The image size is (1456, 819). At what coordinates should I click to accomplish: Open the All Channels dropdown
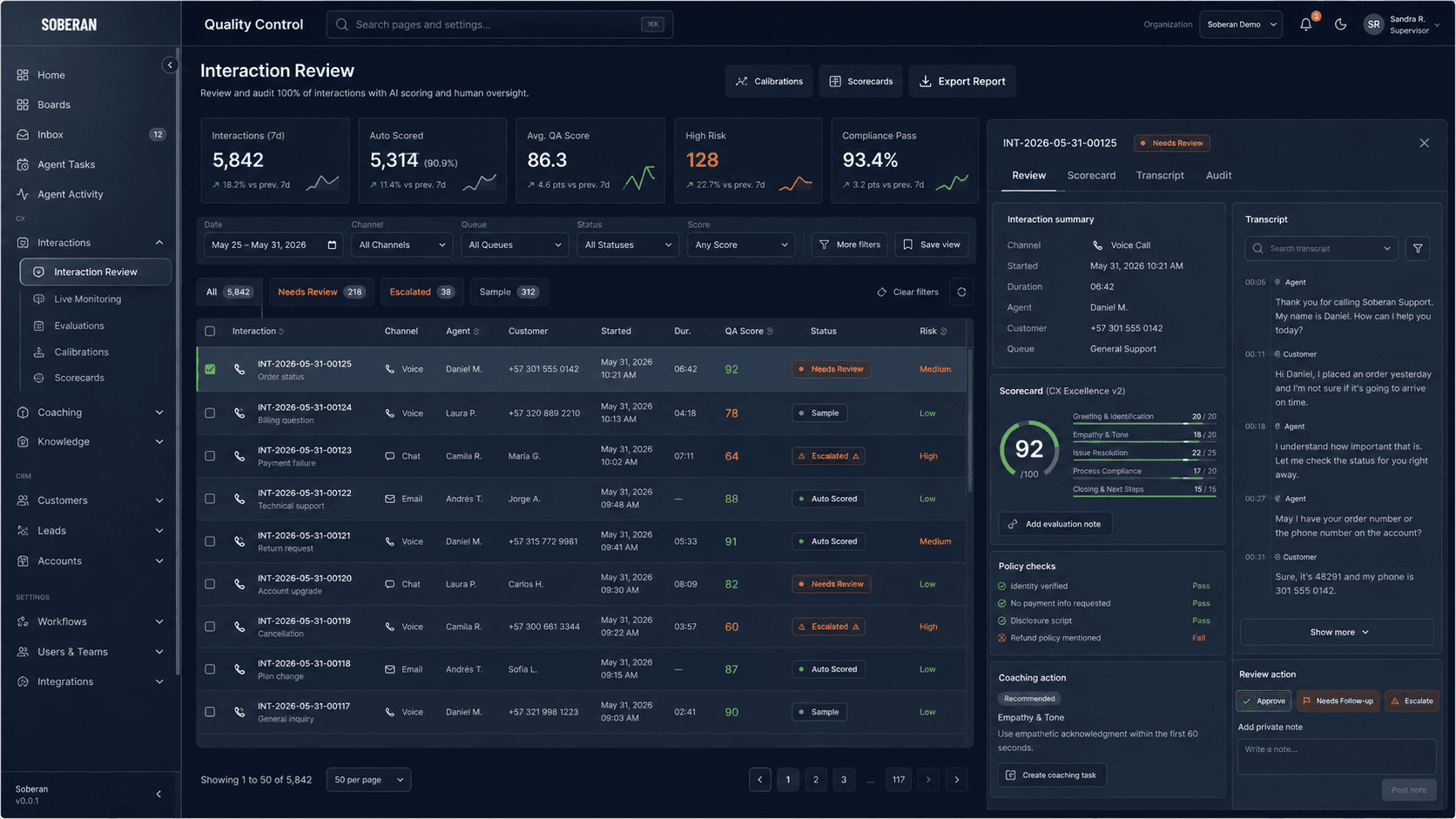[402, 245]
